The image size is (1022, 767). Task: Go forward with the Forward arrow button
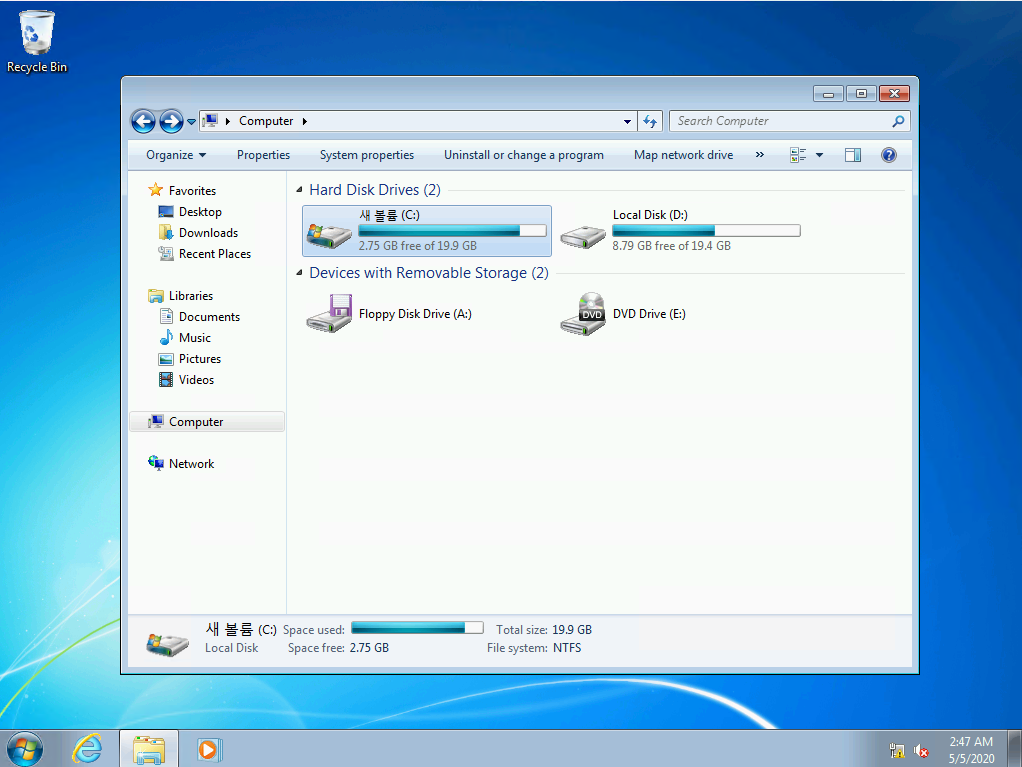pyautogui.click(x=171, y=121)
